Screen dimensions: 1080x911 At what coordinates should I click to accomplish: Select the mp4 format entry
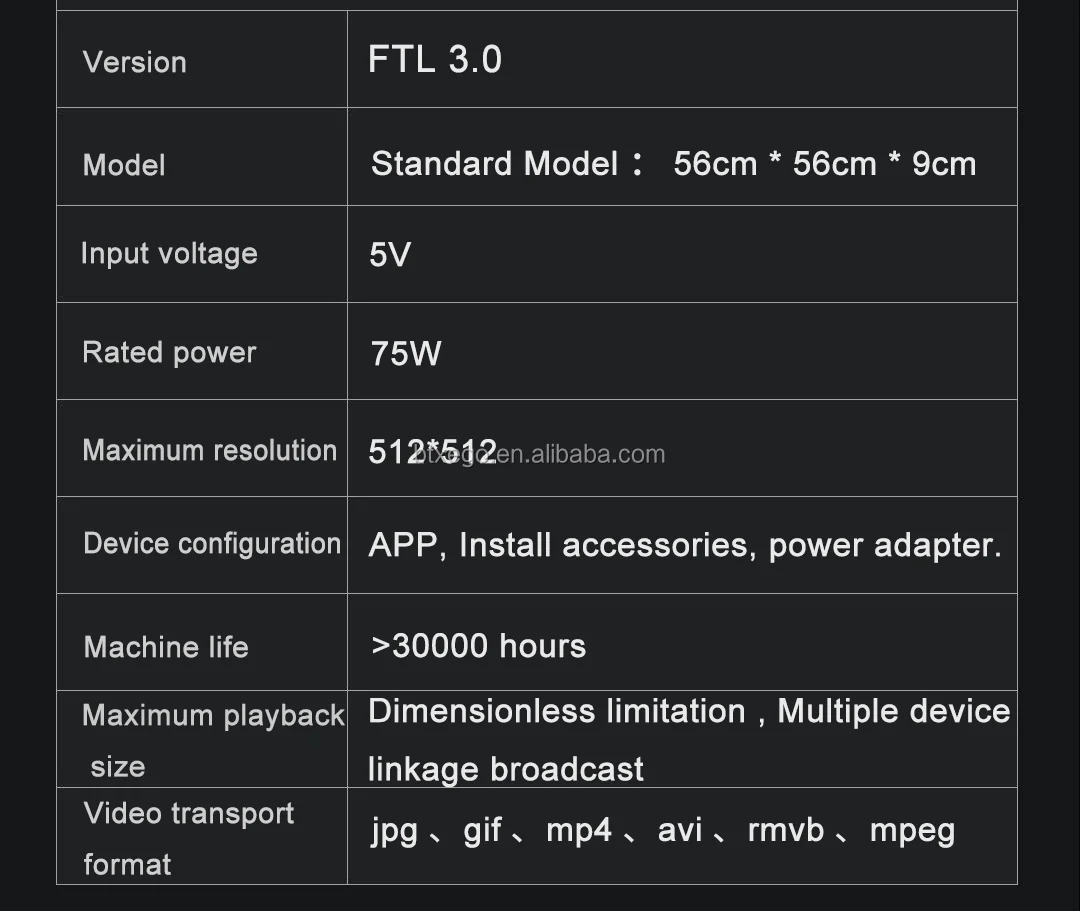(579, 830)
